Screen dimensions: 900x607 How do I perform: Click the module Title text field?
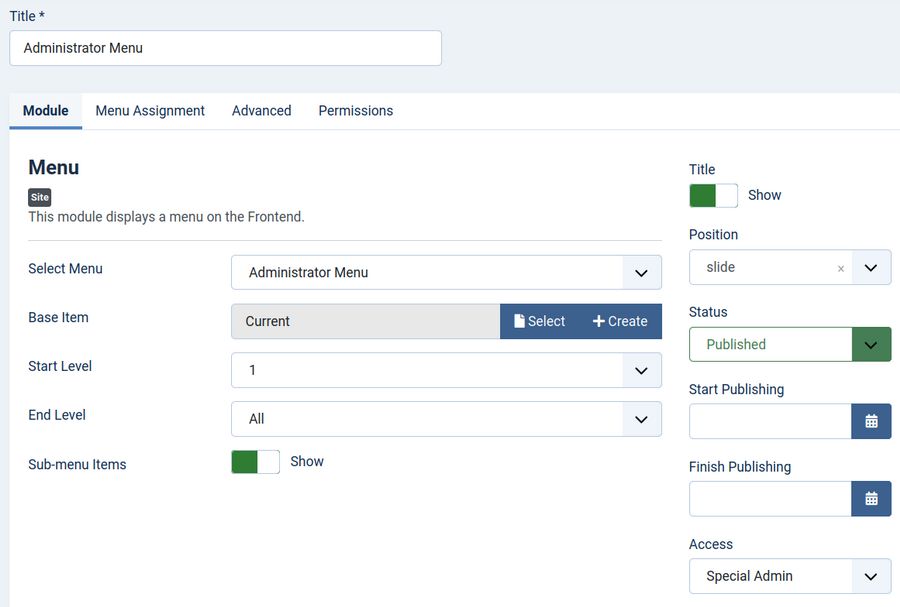(x=225, y=48)
